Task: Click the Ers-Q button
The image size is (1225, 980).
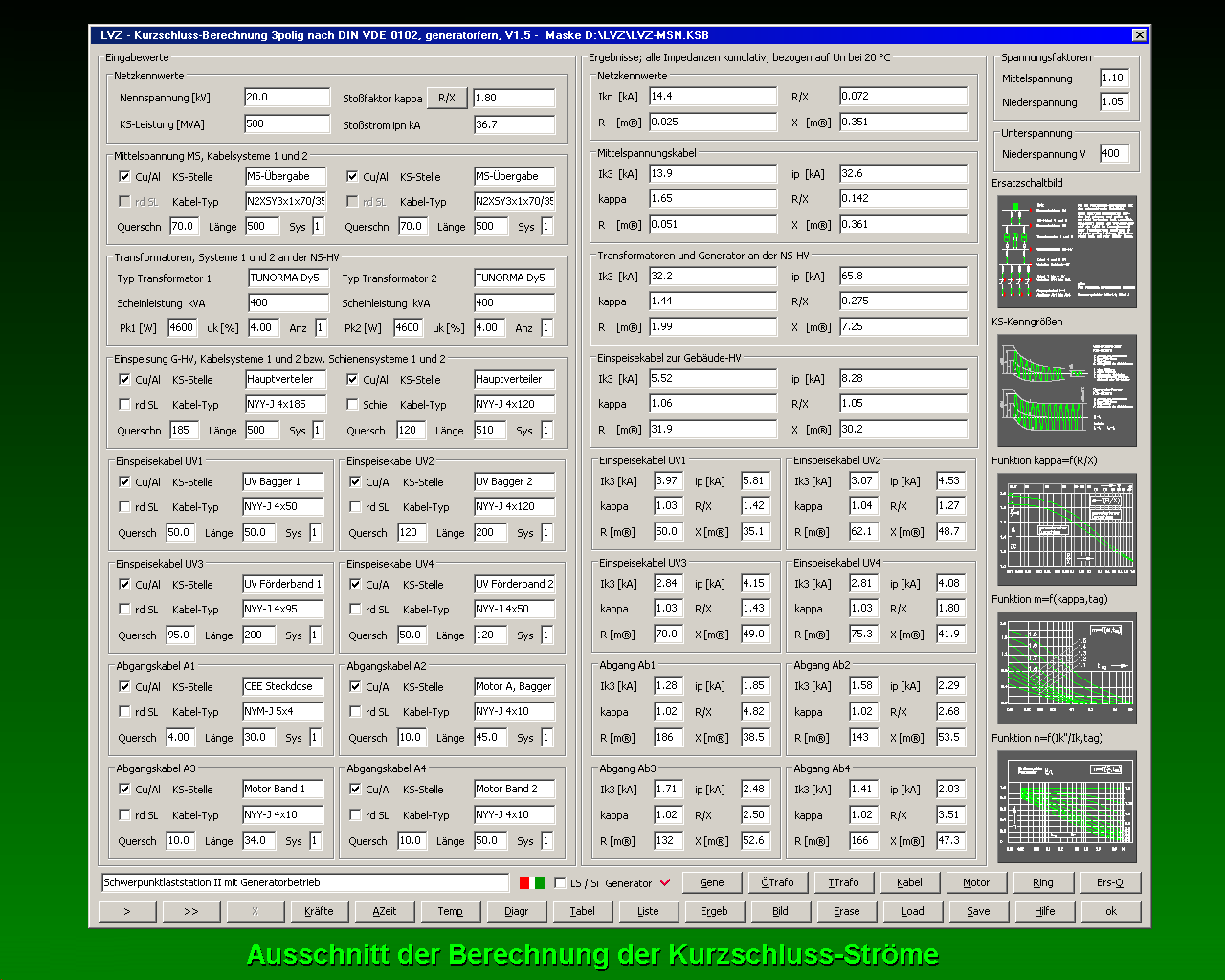Action: coord(1110,882)
